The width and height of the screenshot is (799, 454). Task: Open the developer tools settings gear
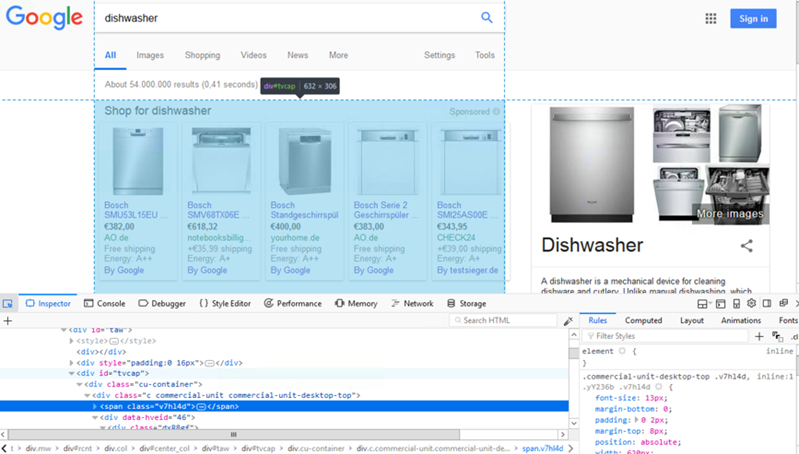coord(751,303)
